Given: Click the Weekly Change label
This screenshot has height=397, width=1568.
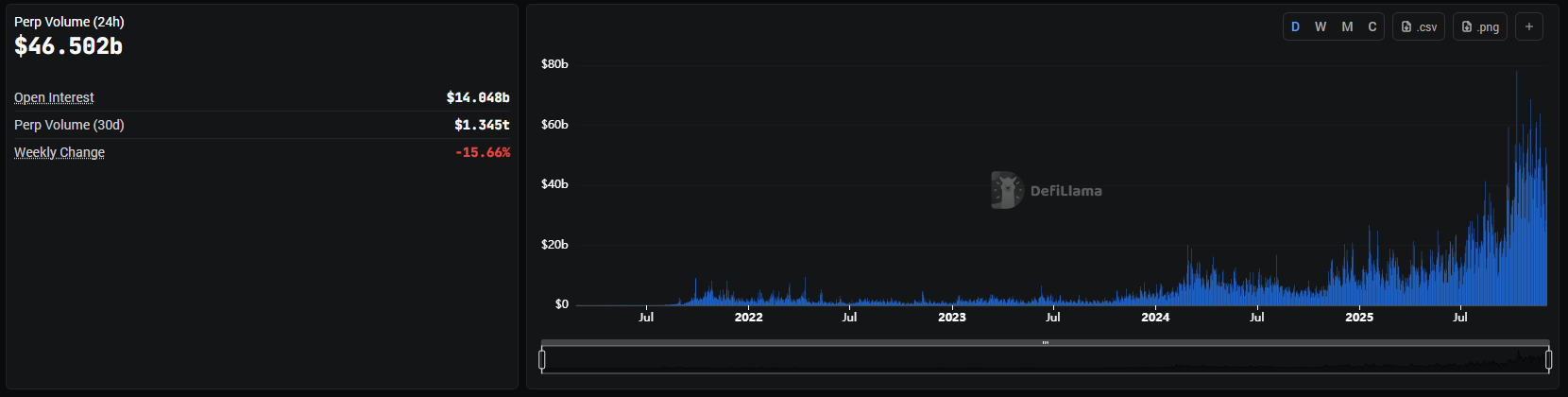Looking at the screenshot, I should click(60, 152).
